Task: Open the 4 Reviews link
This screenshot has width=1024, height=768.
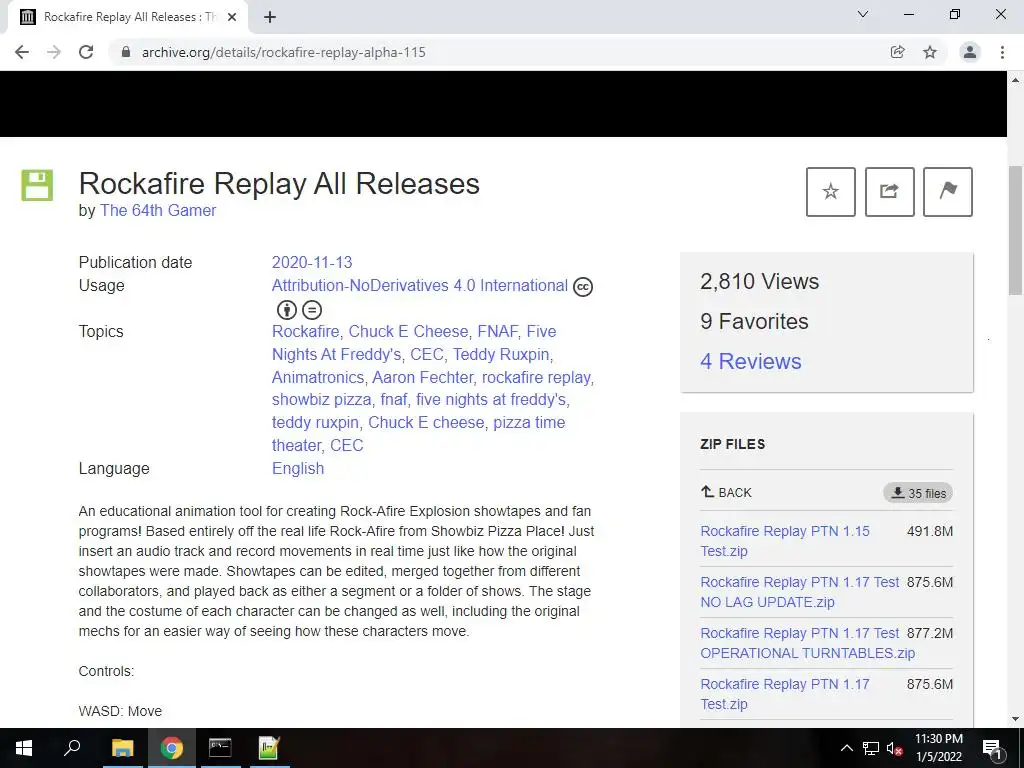Action: tap(750, 361)
